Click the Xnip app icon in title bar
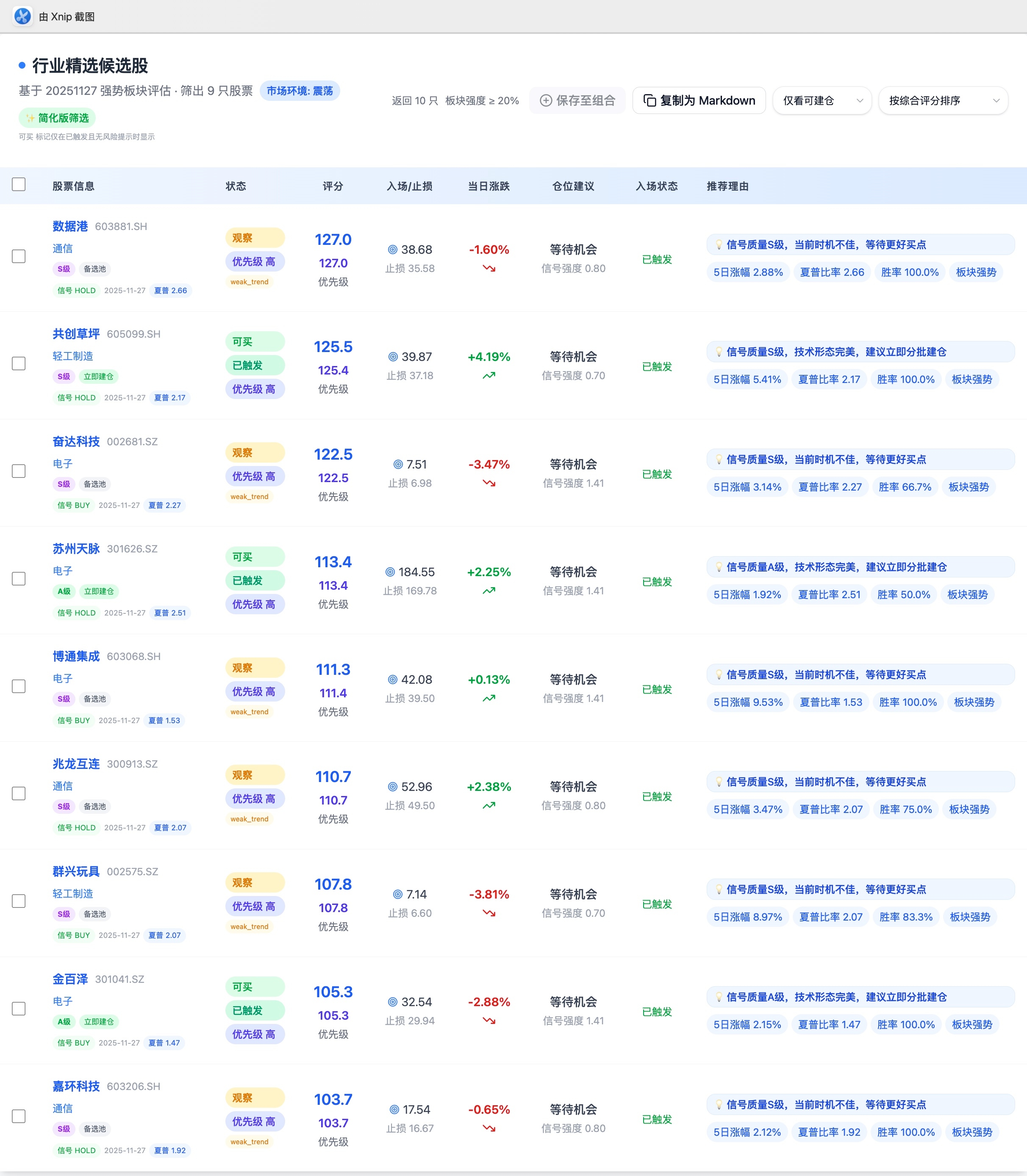This screenshot has height=1176, width=1027. 22,16
